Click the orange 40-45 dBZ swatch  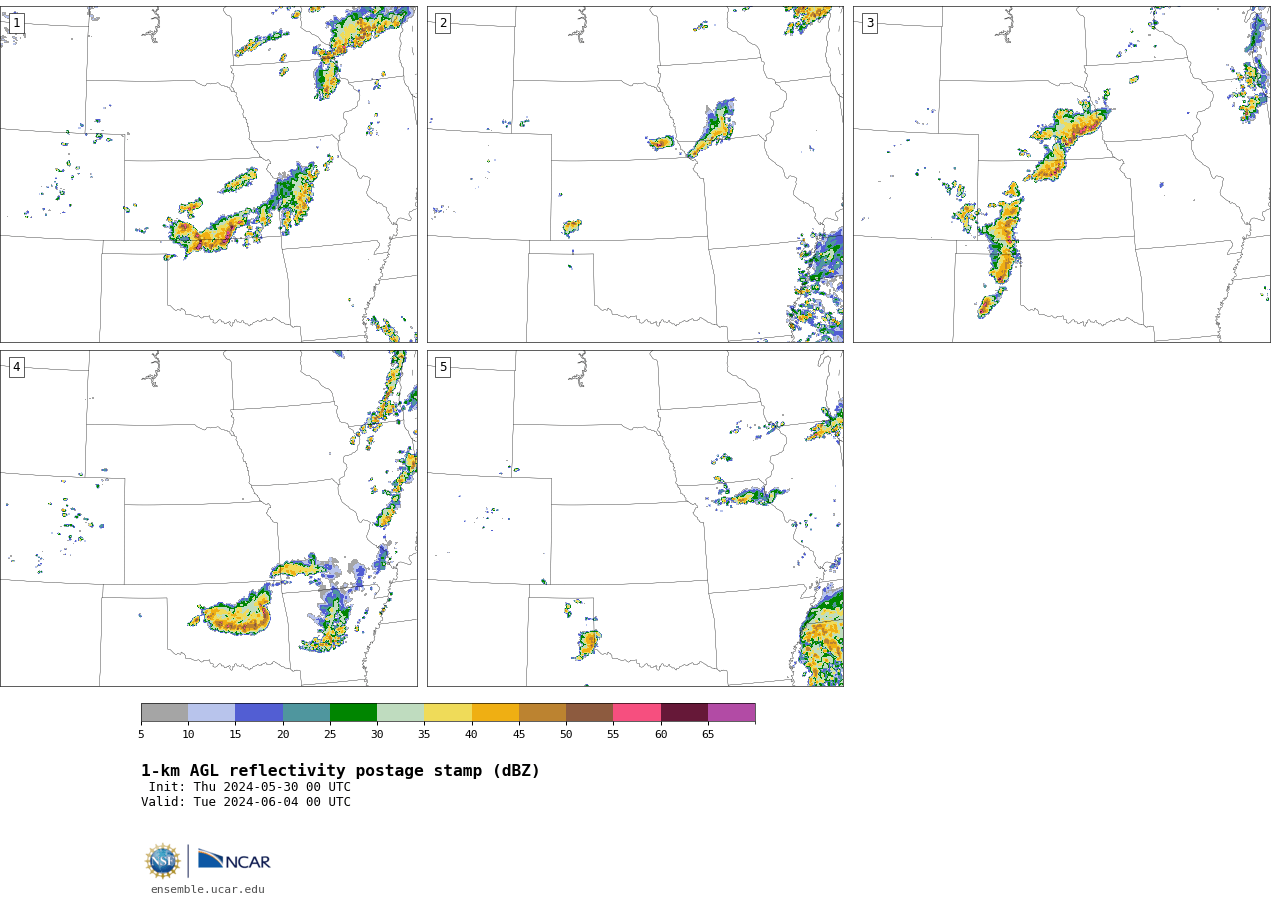[495, 712]
